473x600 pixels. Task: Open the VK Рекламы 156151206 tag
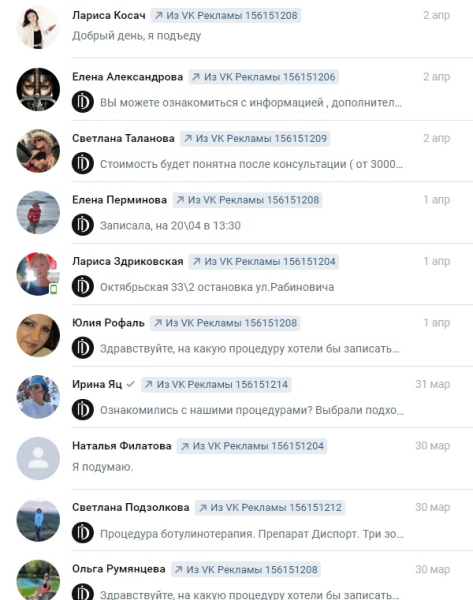(263, 77)
